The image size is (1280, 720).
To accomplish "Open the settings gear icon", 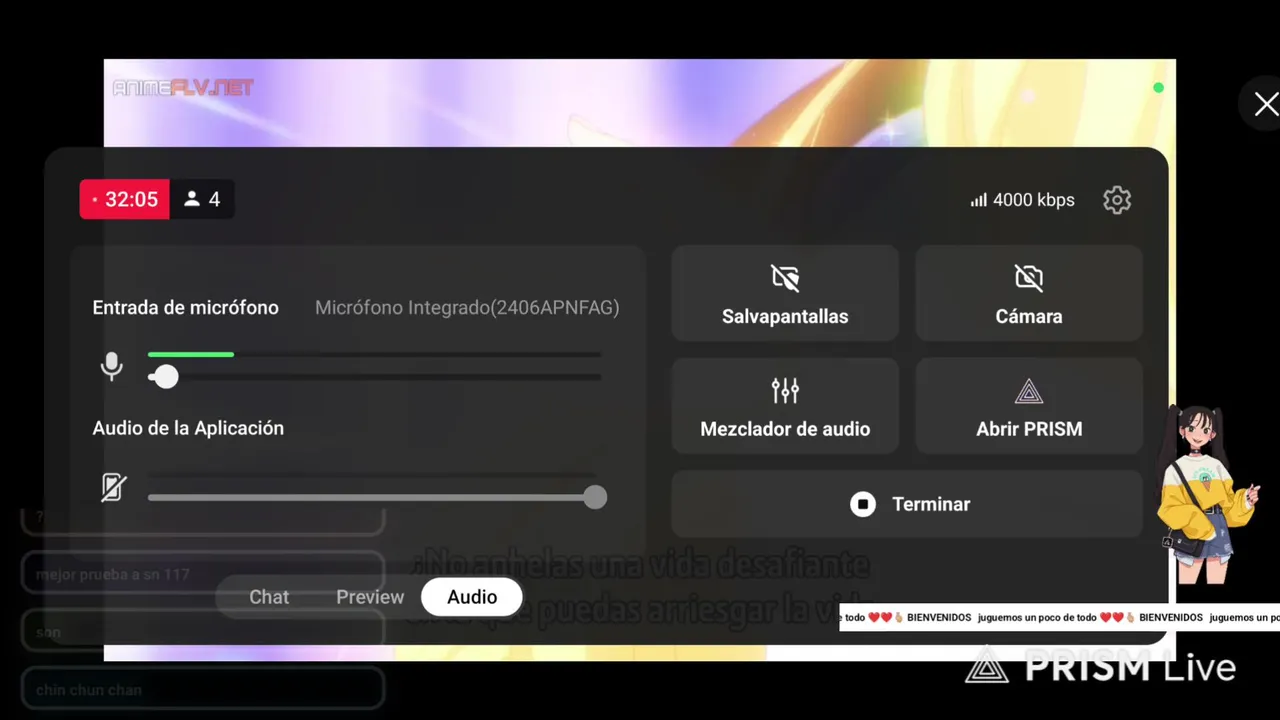I will tap(1117, 200).
